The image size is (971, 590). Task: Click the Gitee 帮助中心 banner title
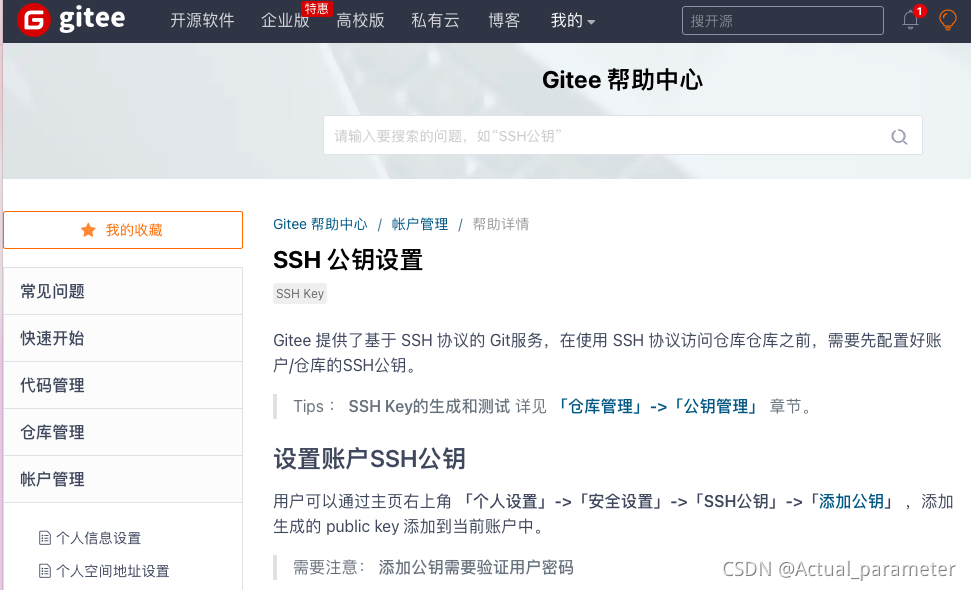tap(622, 80)
